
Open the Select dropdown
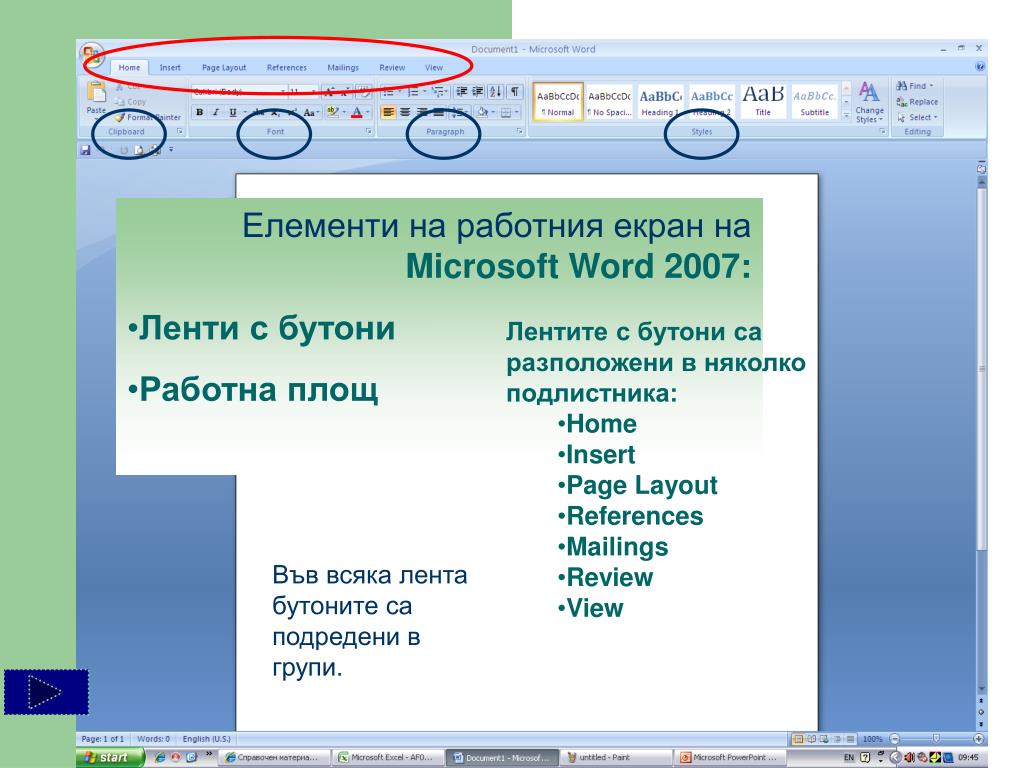click(x=917, y=118)
